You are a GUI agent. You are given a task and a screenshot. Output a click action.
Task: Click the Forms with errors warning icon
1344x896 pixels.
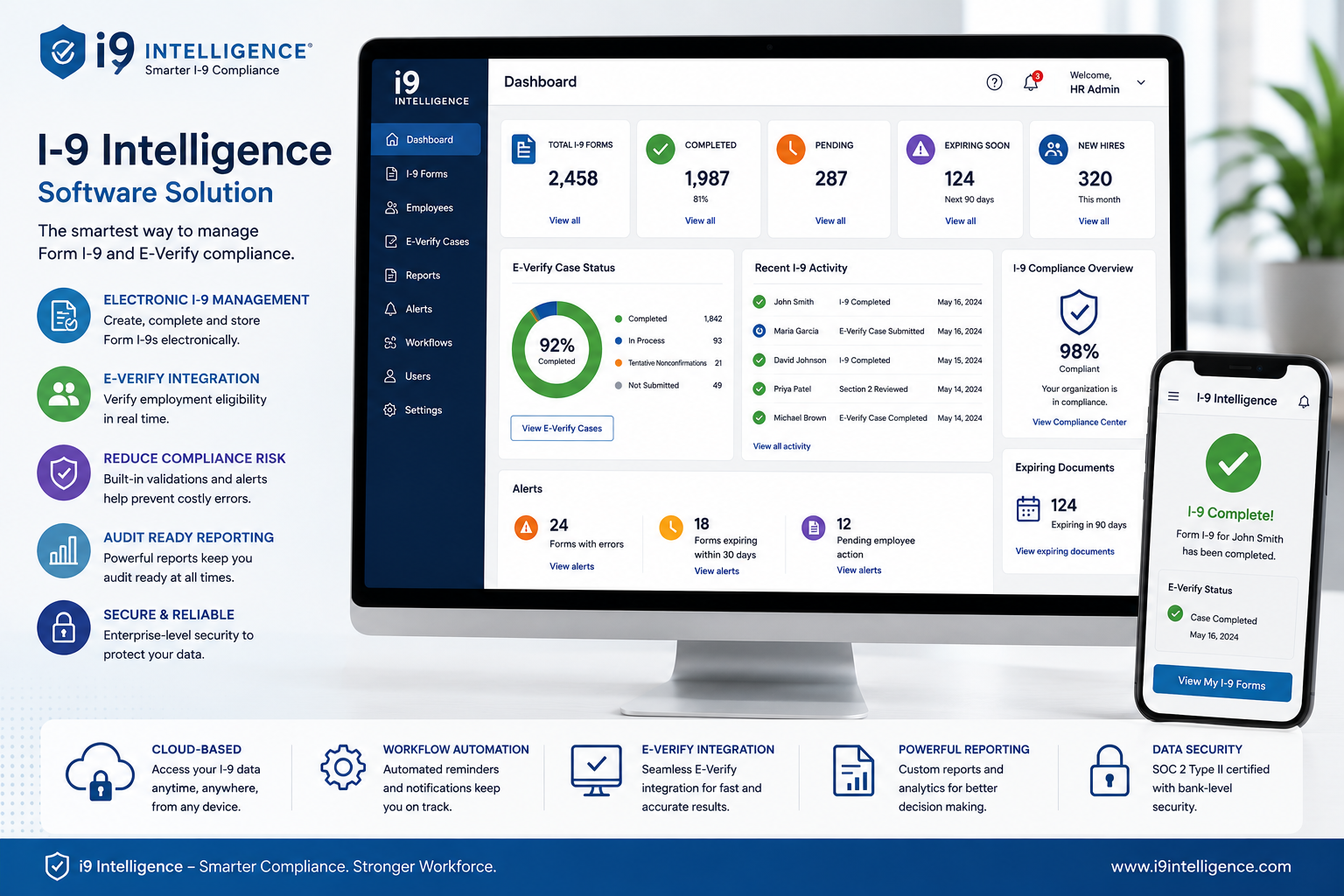[526, 528]
